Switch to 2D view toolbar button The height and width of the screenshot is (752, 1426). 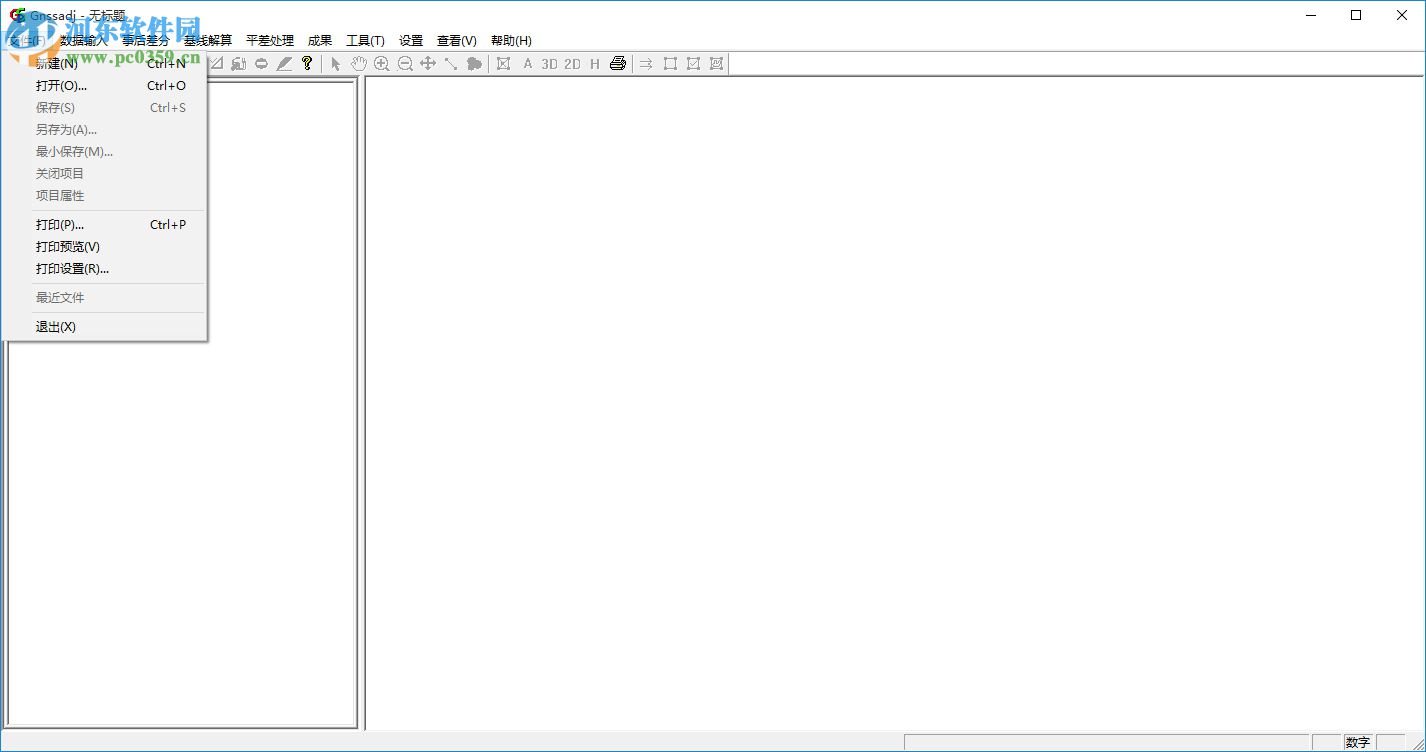point(572,64)
